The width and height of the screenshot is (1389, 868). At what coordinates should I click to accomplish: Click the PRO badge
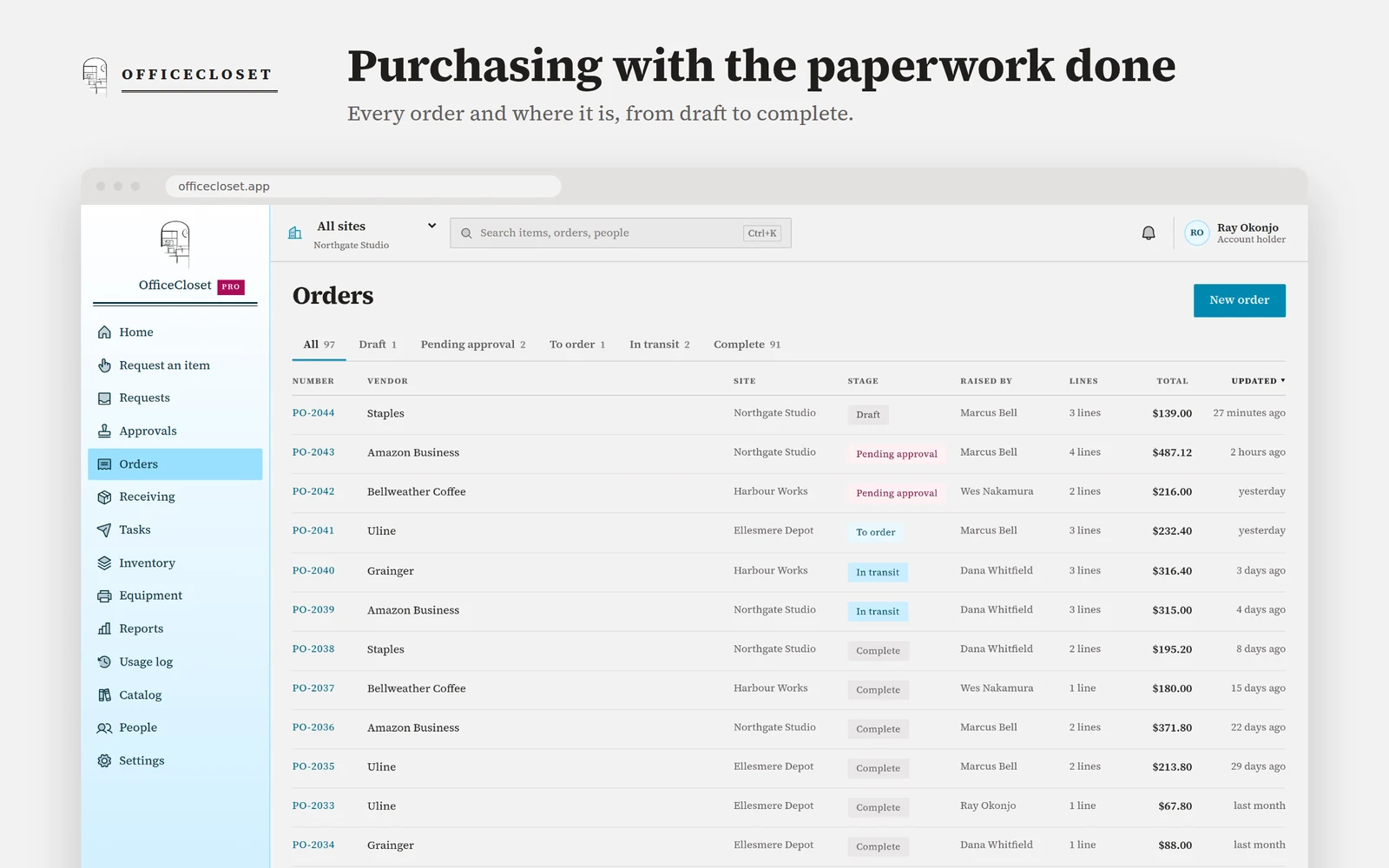(x=231, y=286)
